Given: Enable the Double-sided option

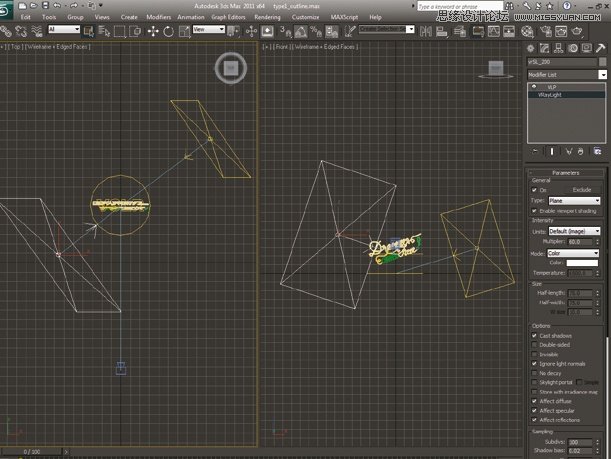Looking at the screenshot, I should (x=534, y=345).
